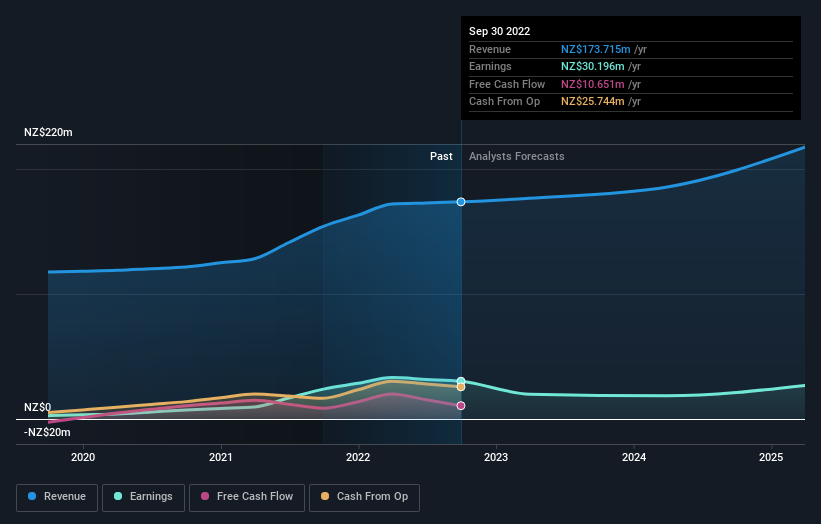Select the 2021 x-axis label
The height and width of the screenshot is (524, 821).
(220, 457)
